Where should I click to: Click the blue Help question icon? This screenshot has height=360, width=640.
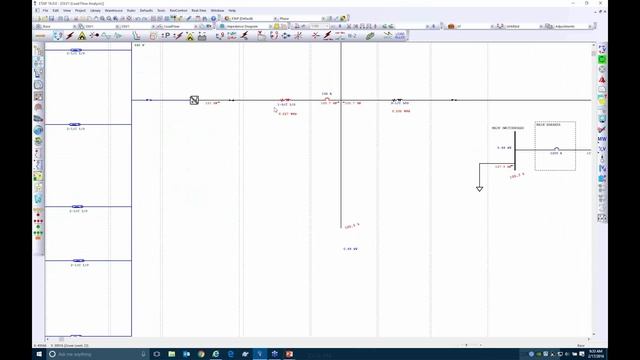[213, 19]
